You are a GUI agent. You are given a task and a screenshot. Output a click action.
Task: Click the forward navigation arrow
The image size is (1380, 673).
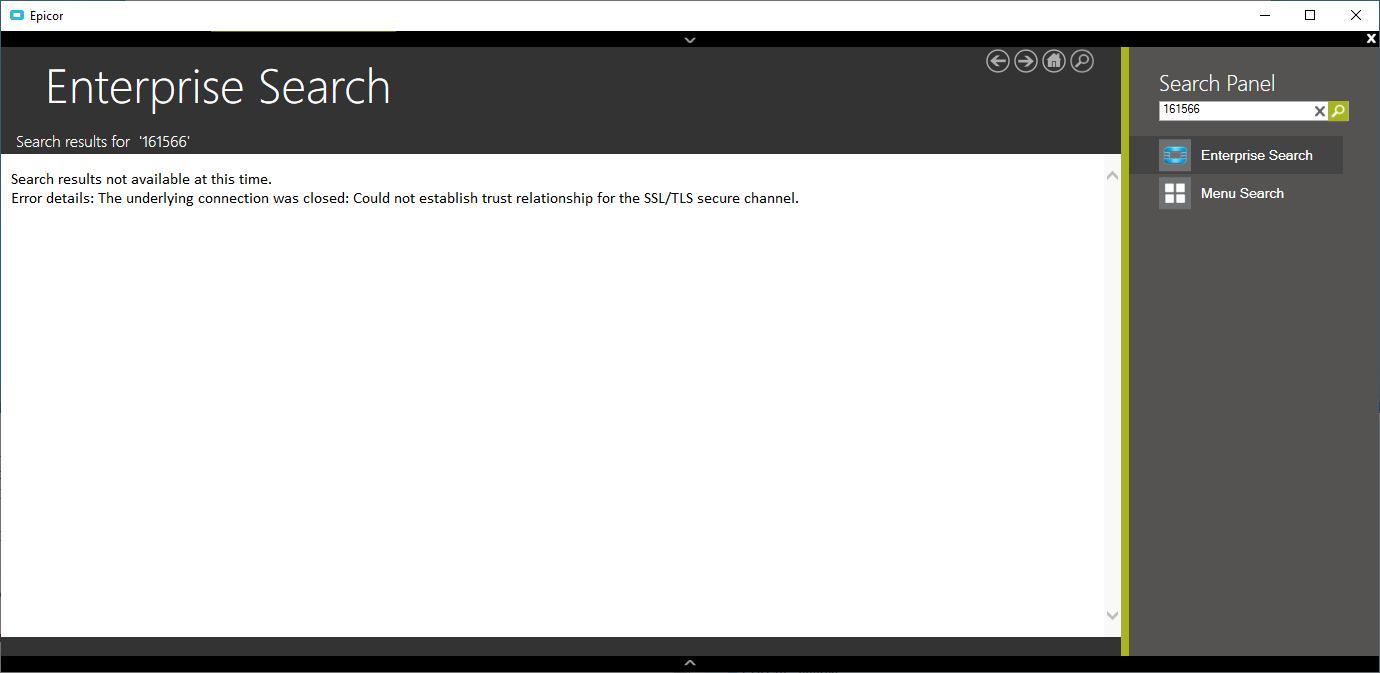[1025, 61]
